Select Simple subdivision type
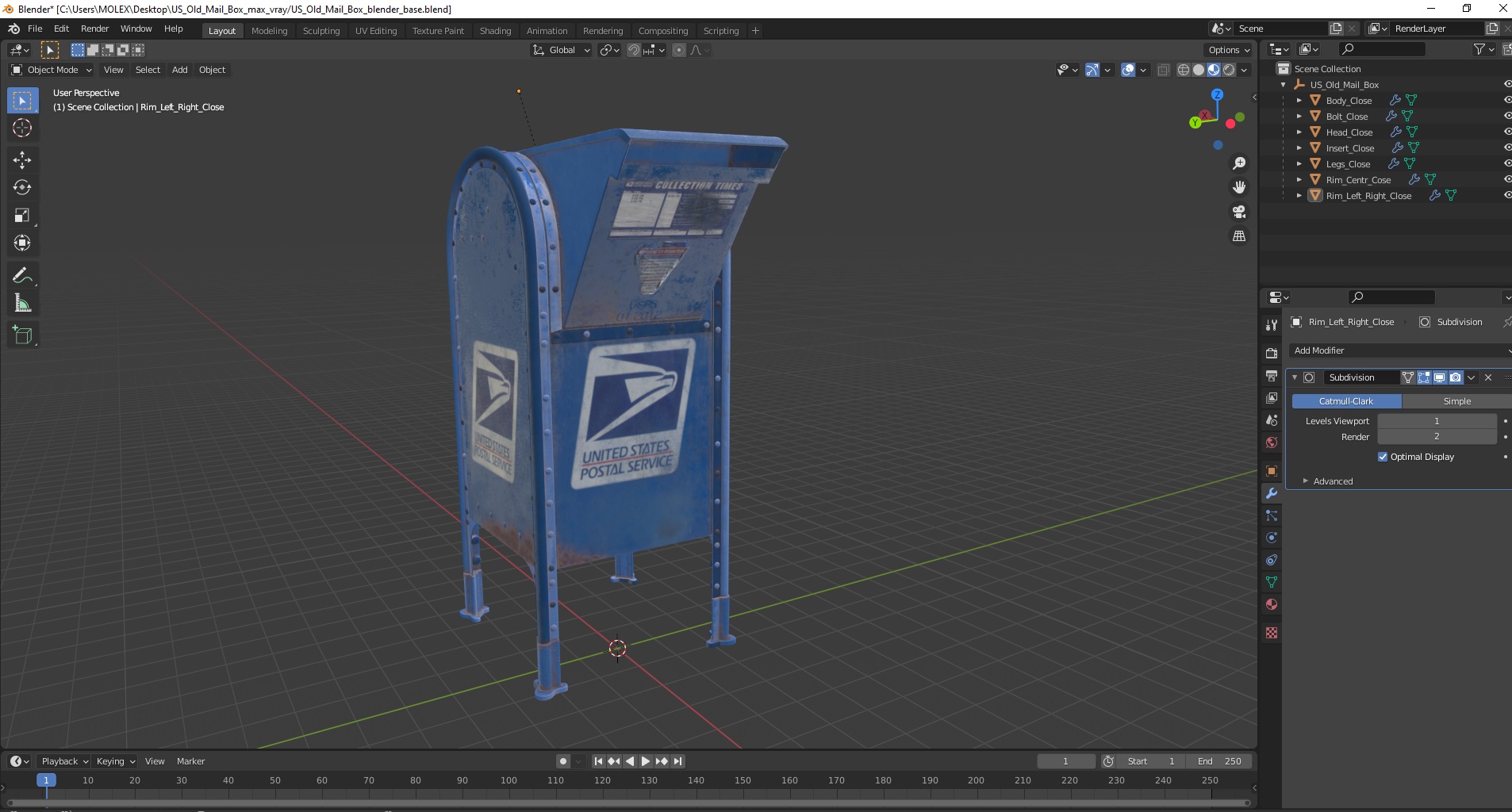This screenshot has height=812, width=1512. (1456, 401)
